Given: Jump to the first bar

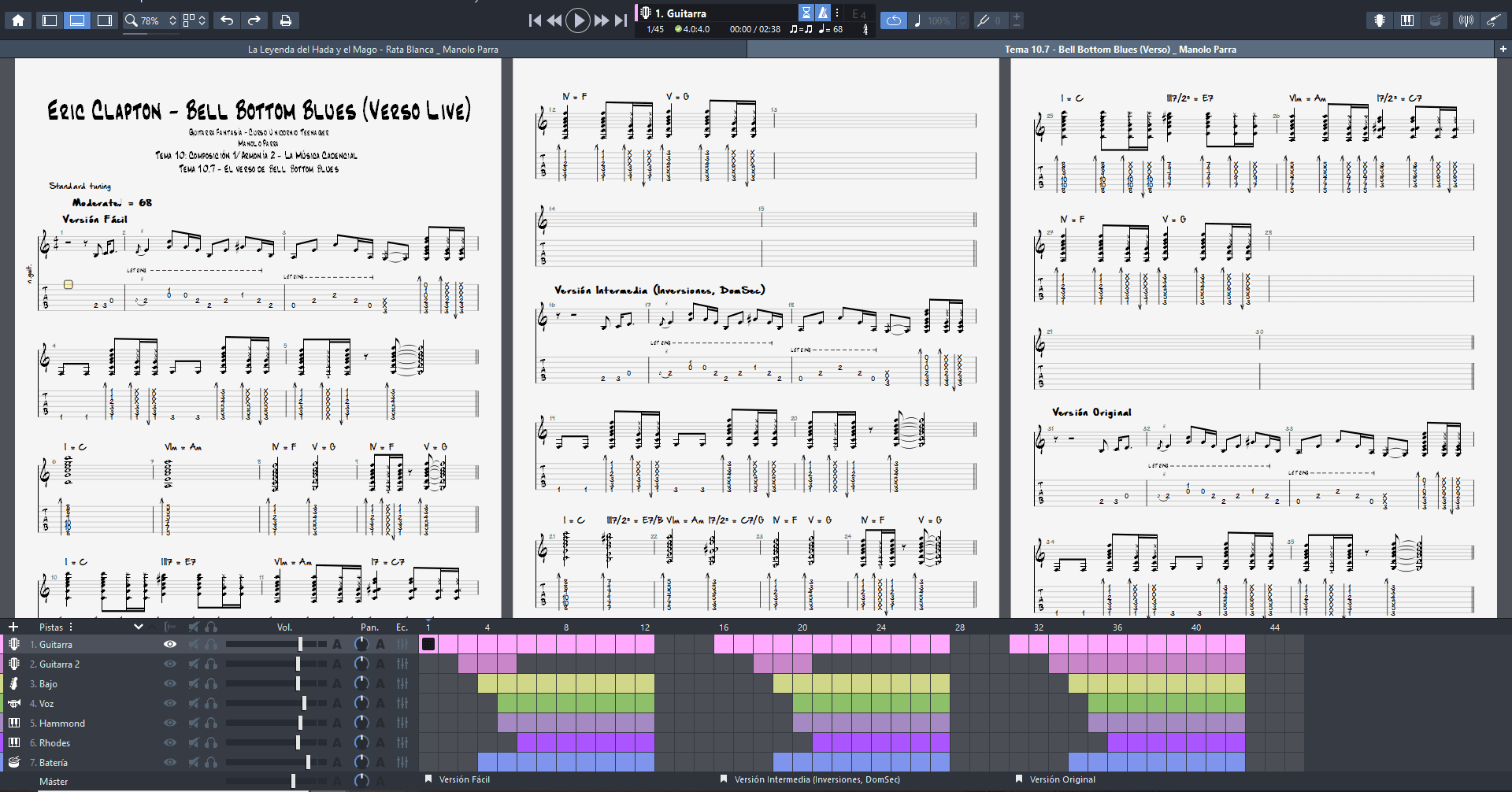Looking at the screenshot, I should click(x=535, y=20).
